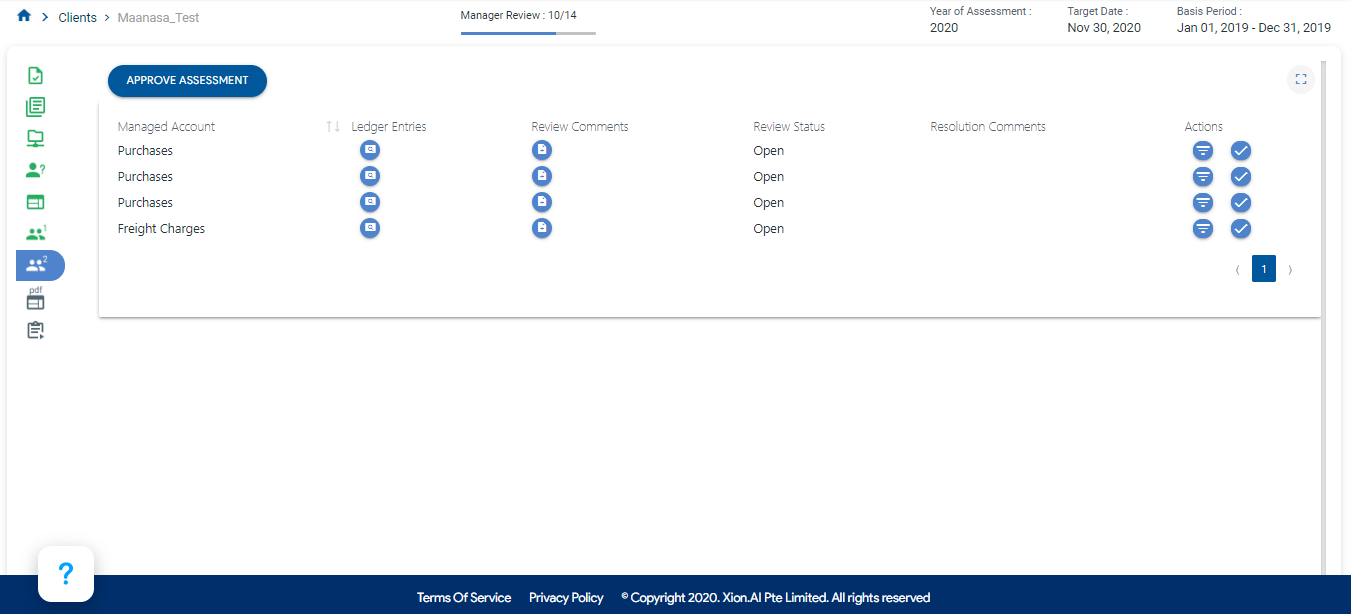Open the network folder sidebar icon
This screenshot has height=614, width=1351.
coord(36,138)
